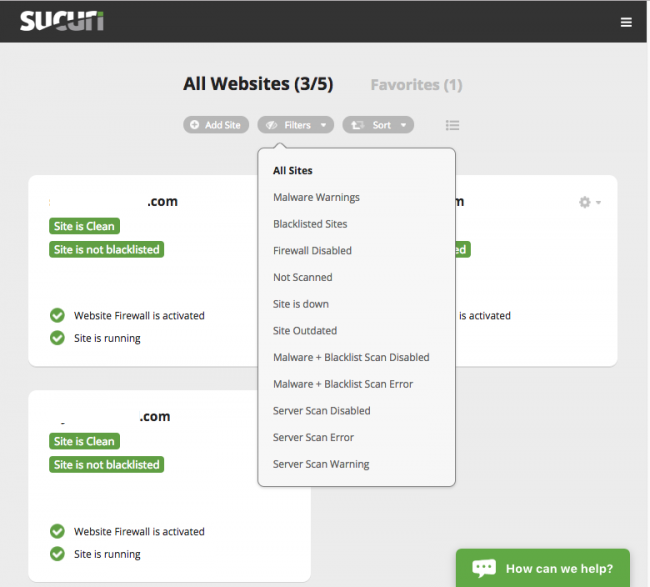Select Malware Warnings filter
The height and width of the screenshot is (587, 650).
pyautogui.click(x=316, y=197)
